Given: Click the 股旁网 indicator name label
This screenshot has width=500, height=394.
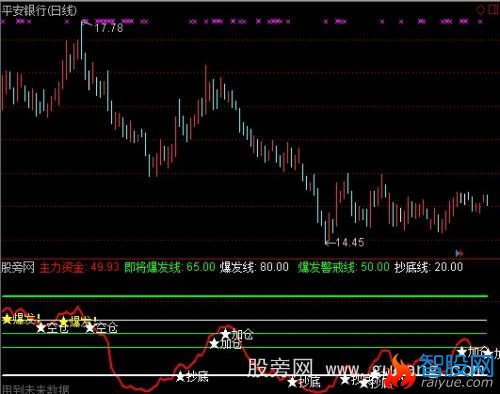Looking at the screenshot, I should point(18,267).
